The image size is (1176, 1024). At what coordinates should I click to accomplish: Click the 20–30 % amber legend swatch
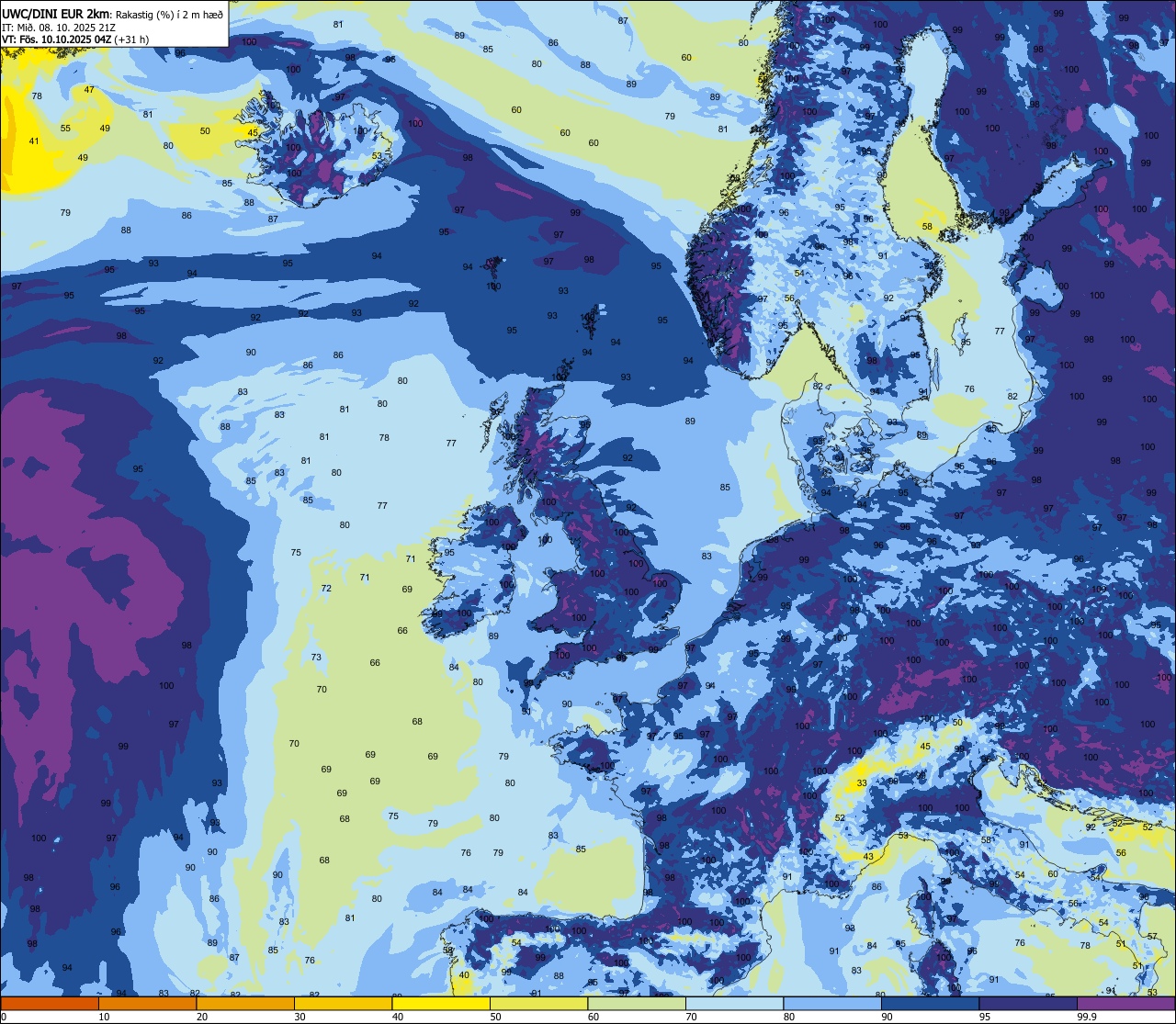(x=245, y=1004)
